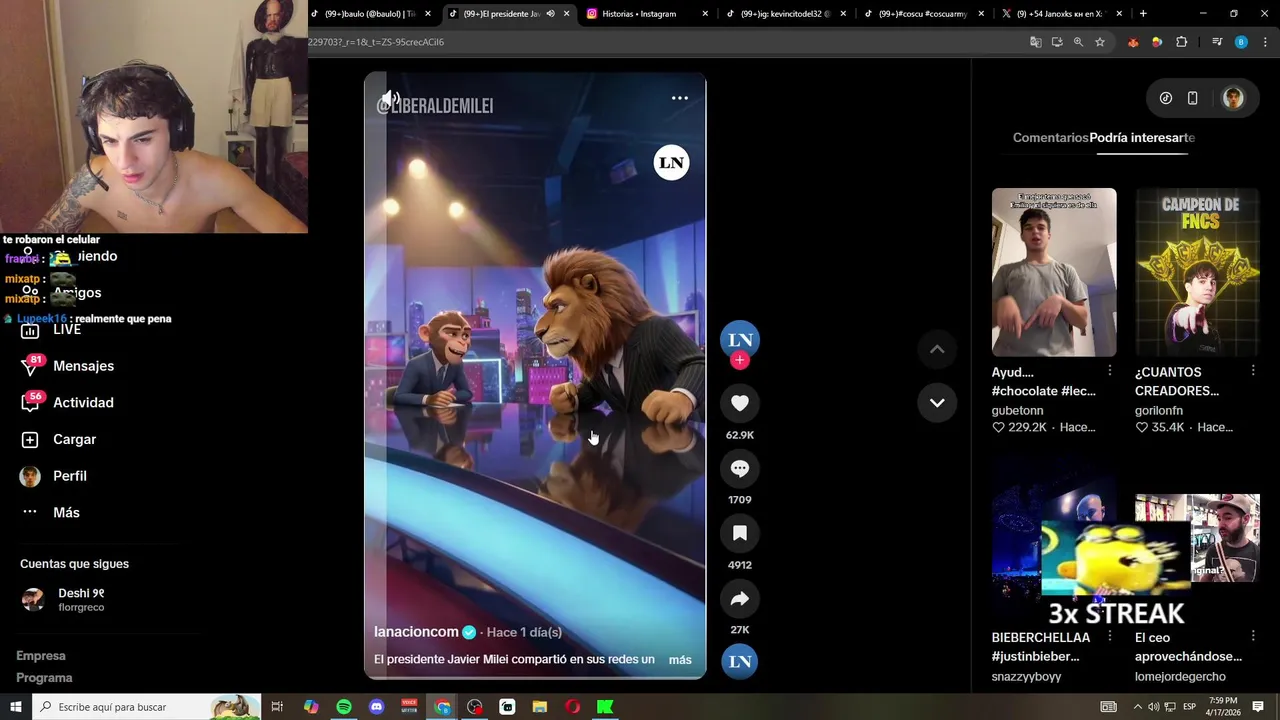Open the 'El ceo aprovechándose...' video title
The width and height of the screenshot is (1280, 720).
1188,647
